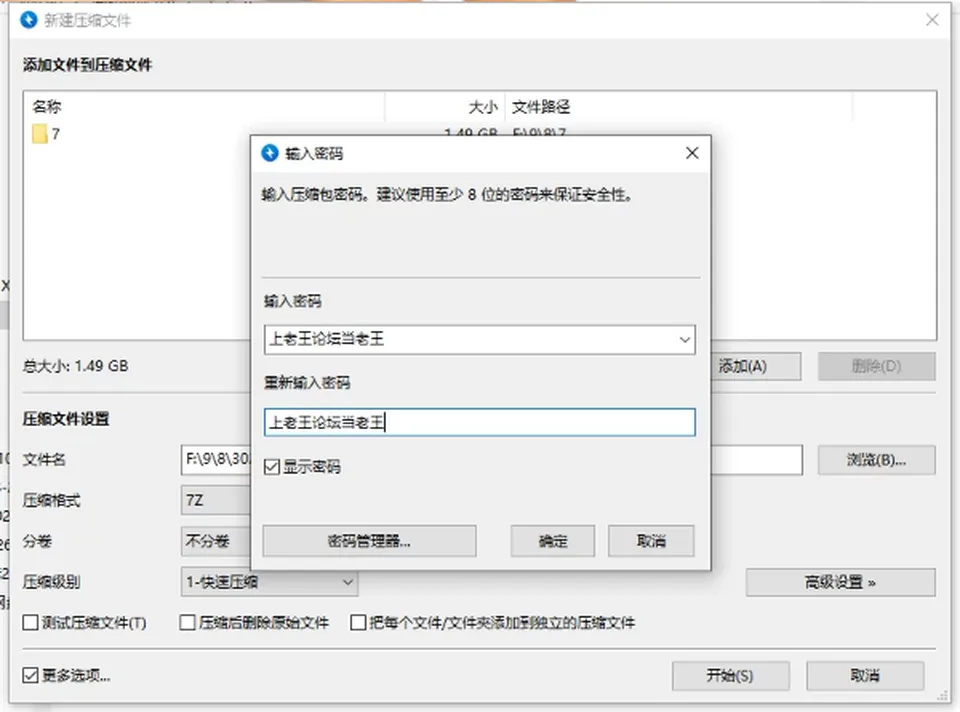Image resolution: width=960 pixels, height=712 pixels.
Task: Sort by the 文件路径 column header
Action: point(678,107)
